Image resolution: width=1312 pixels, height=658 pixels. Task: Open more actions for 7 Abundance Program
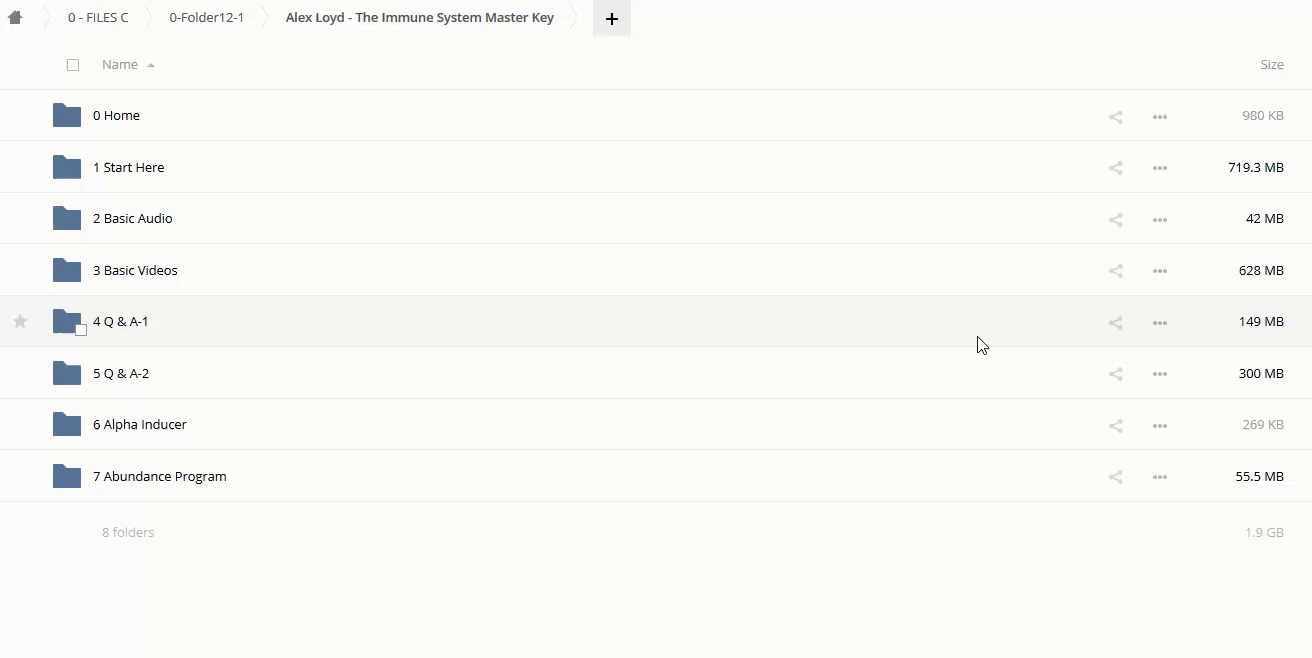[x=1160, y=477]
